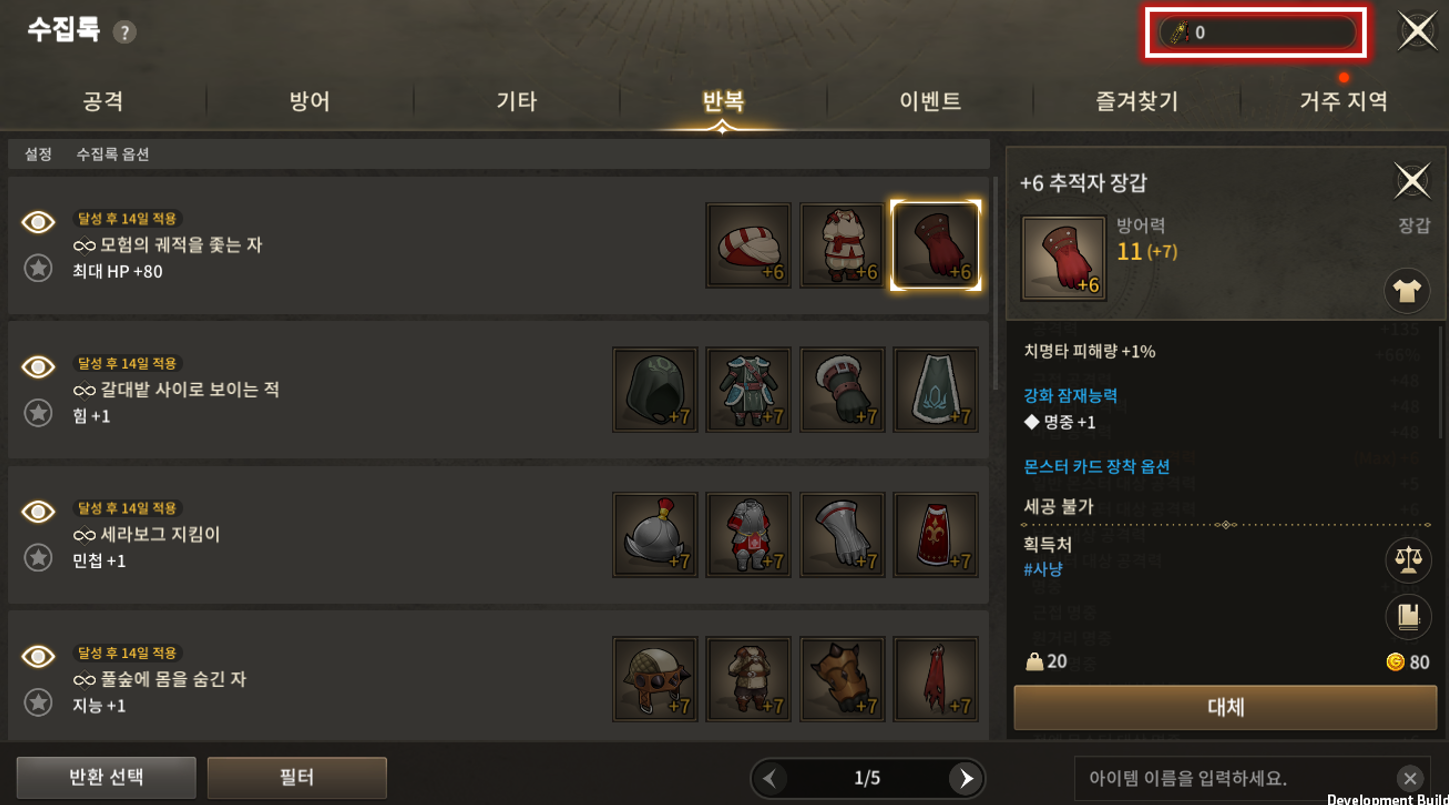The height and width of the screenshot is (805, 1449).
Task: Click the +7 세라보그 silver helmet icon
Action: tap(655, 535)
